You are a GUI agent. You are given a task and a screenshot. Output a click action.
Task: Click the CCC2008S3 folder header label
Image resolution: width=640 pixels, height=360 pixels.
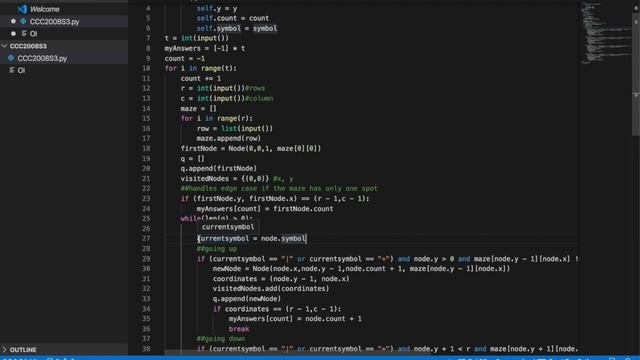coord(28,46)
